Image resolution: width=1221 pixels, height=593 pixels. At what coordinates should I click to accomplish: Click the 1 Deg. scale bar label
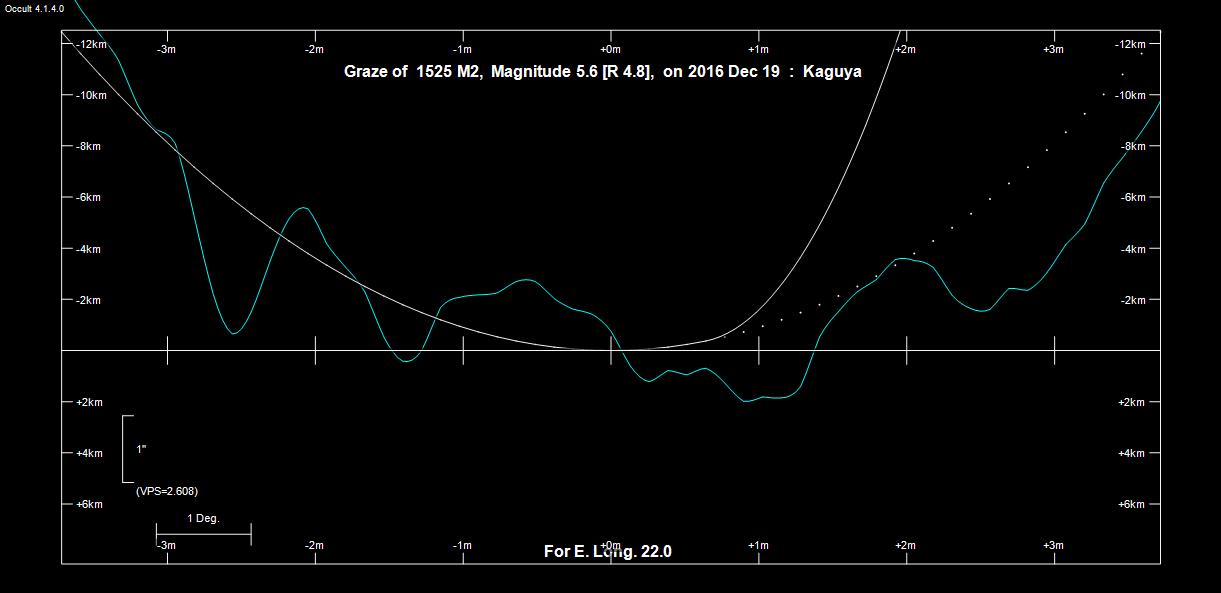tap(203, 518)
